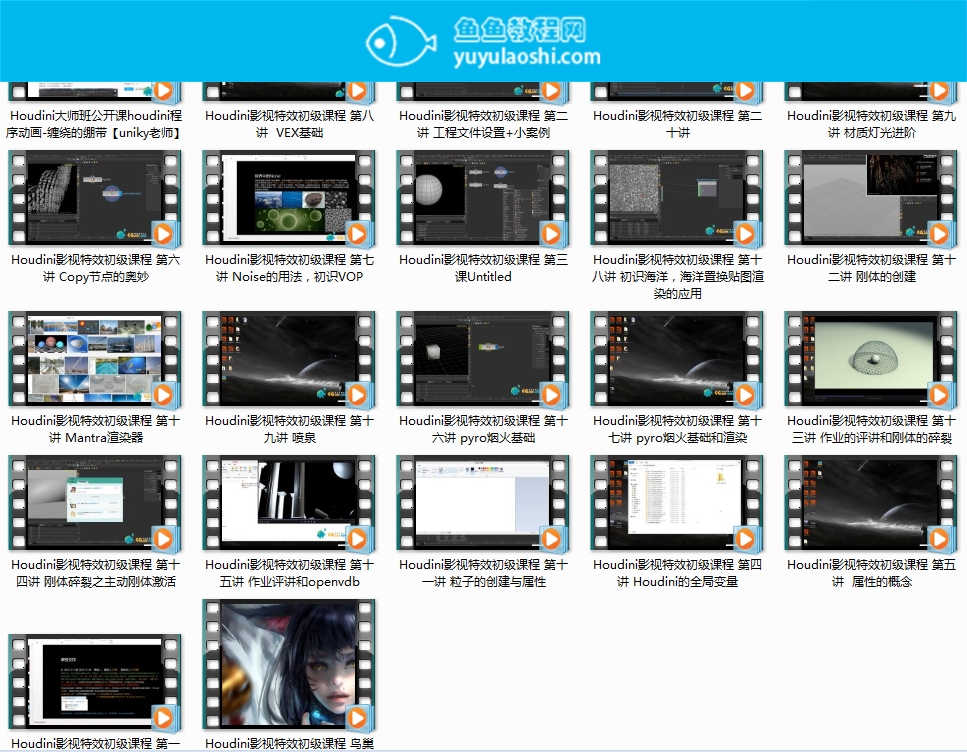Select the 第十四讲 刚体碎裂之主动刚体激活 thumbnail

point(95,503)
